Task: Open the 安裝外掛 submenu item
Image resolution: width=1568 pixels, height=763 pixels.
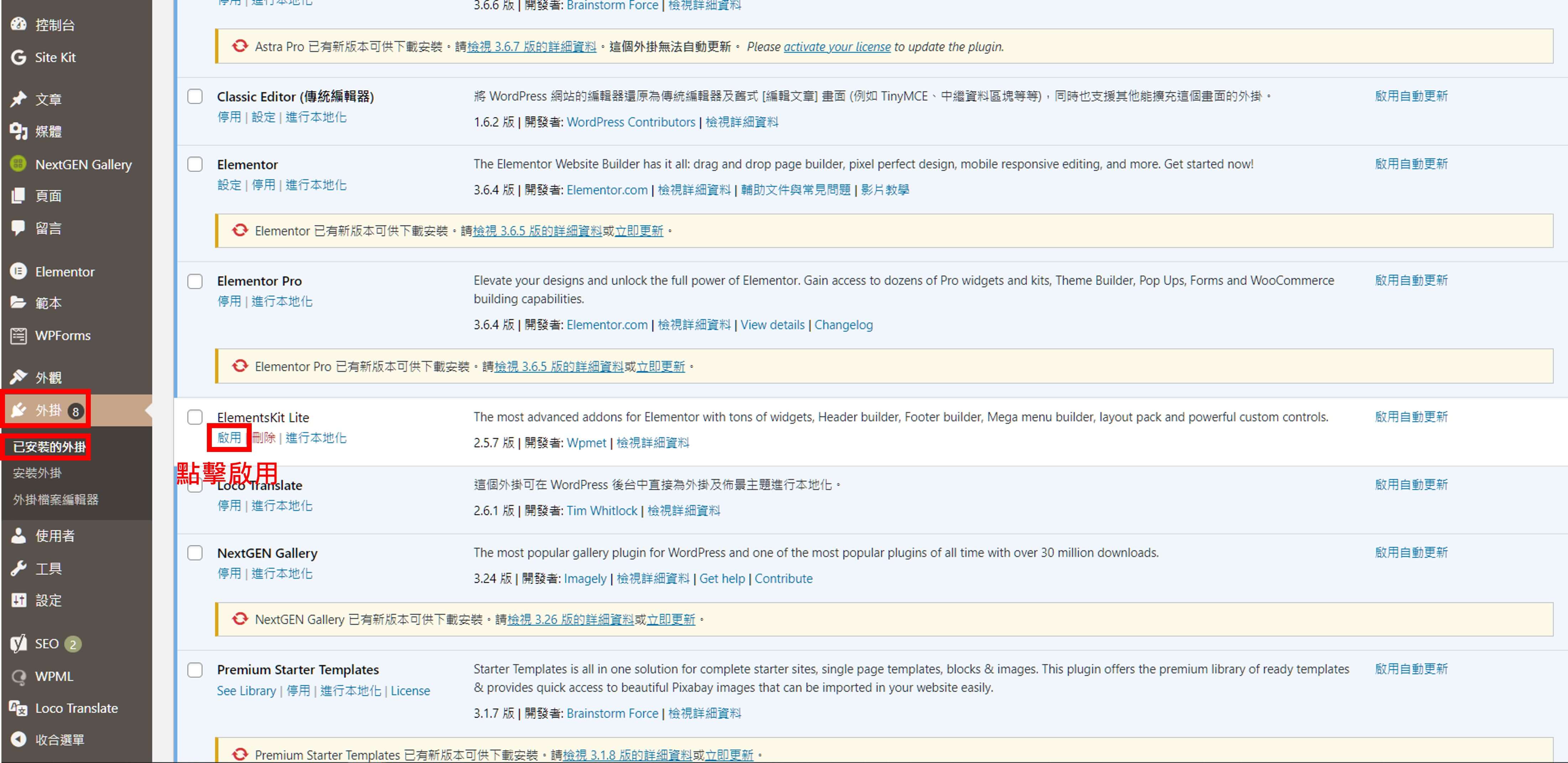Action: click(x=37, y=473)
